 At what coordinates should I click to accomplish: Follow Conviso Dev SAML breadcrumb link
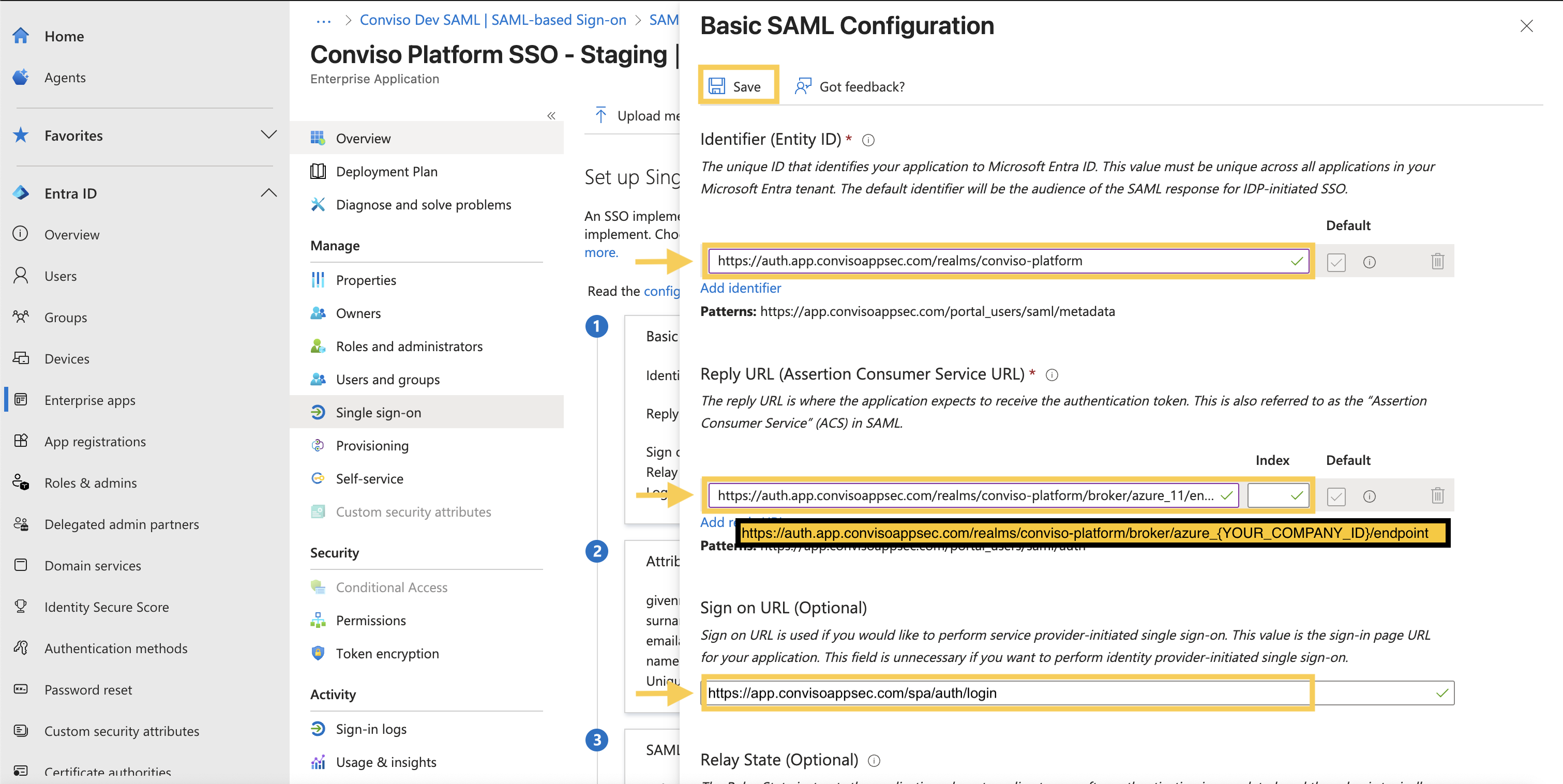493,20
